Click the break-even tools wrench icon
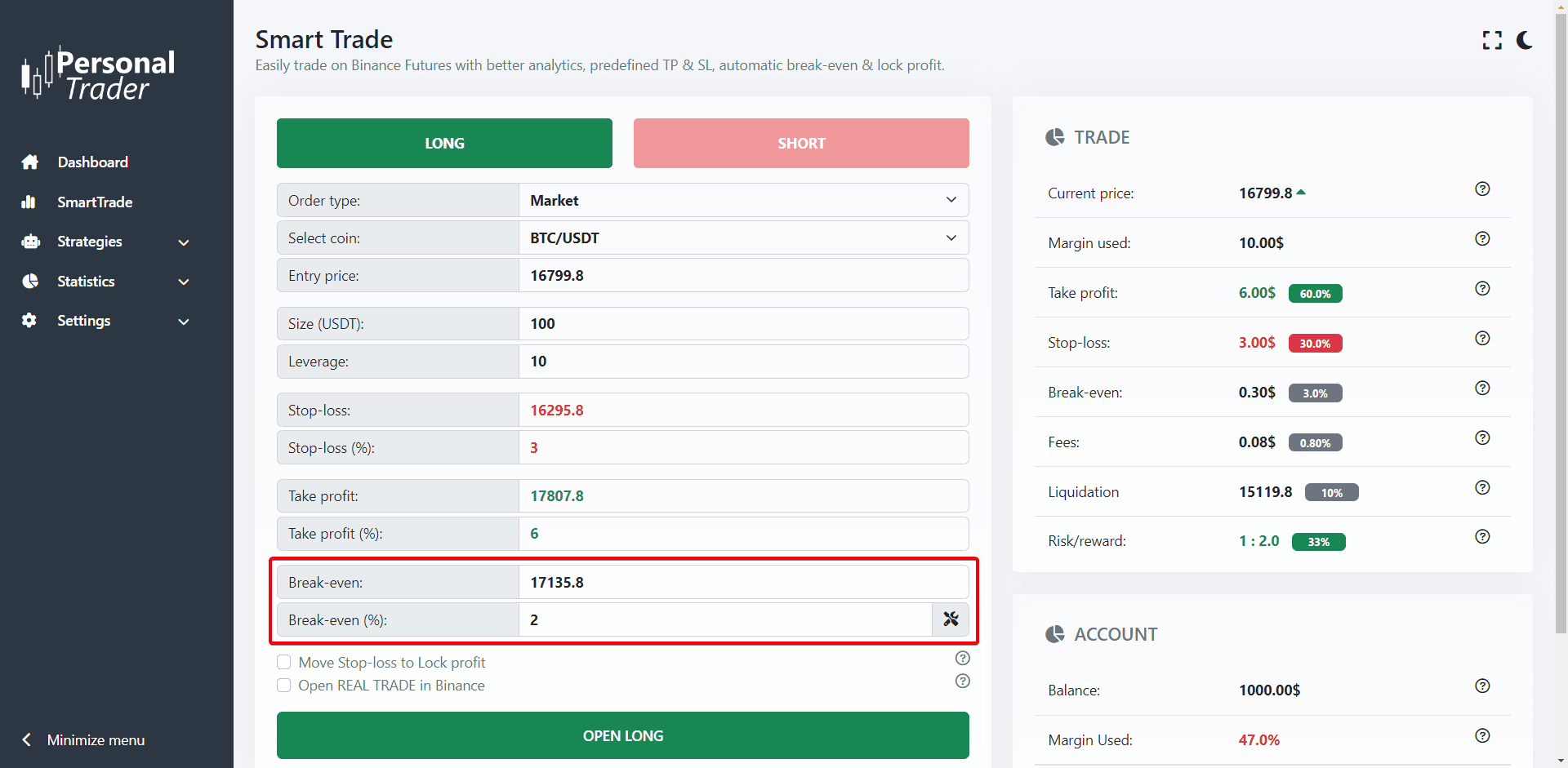 [951, 619]
